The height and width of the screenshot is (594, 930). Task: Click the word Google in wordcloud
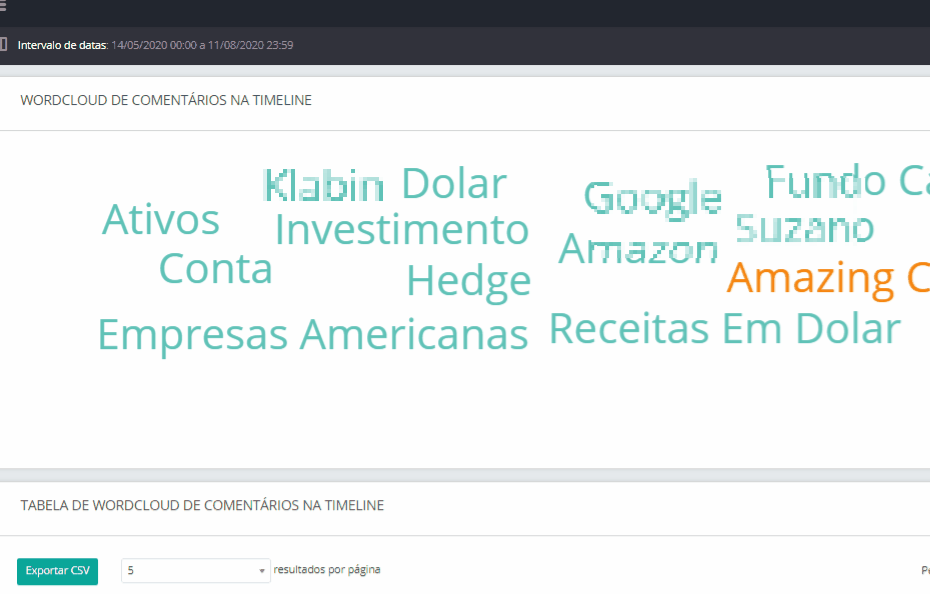click(x=653, y=199)
